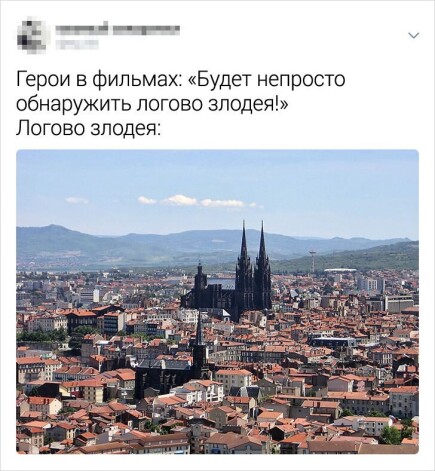This screenshot has height=471, width=435.
Task: Click the left spire of the black cathedral
Action: (244, 242)
